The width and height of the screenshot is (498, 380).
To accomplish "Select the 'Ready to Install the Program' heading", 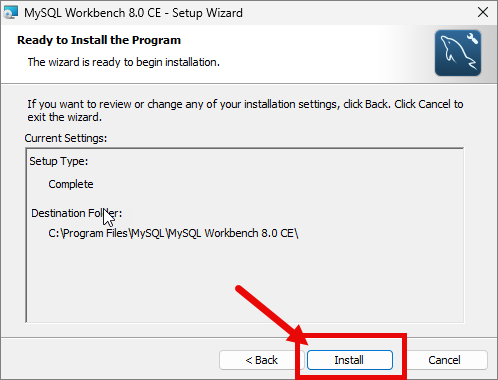I will point(99,40).
